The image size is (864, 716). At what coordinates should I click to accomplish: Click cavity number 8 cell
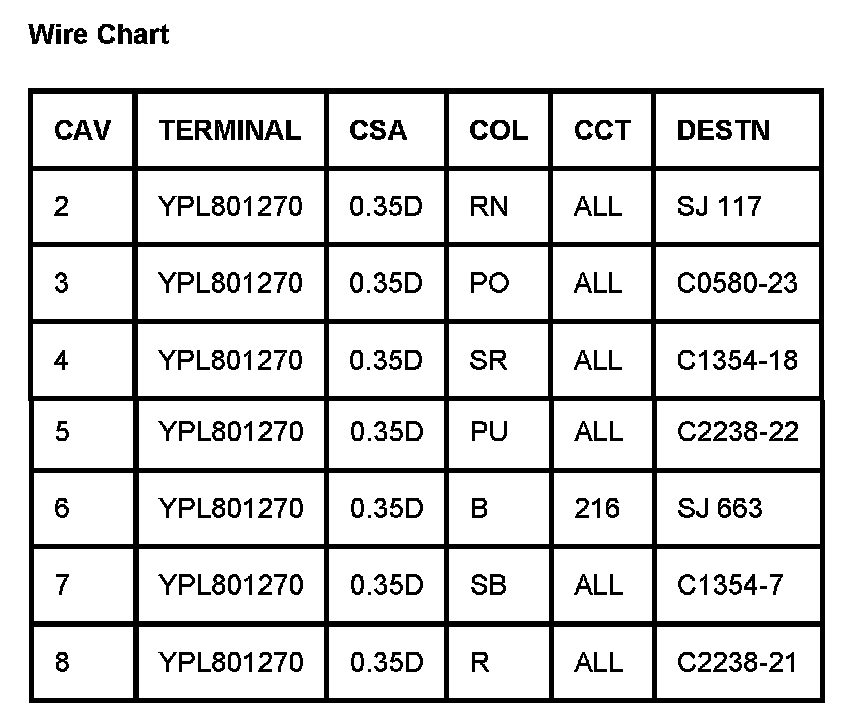(x=62, y=662)
